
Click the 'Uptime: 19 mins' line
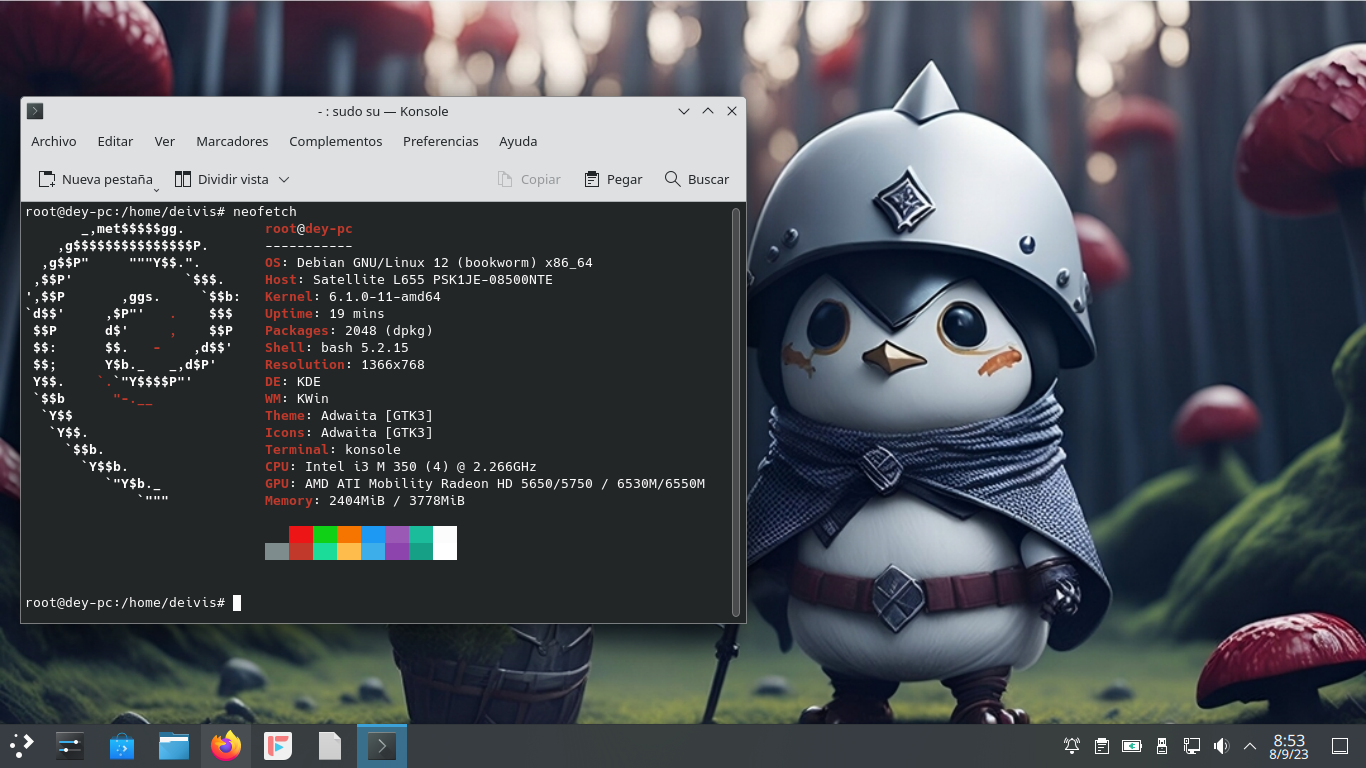[x=325, y=314]
